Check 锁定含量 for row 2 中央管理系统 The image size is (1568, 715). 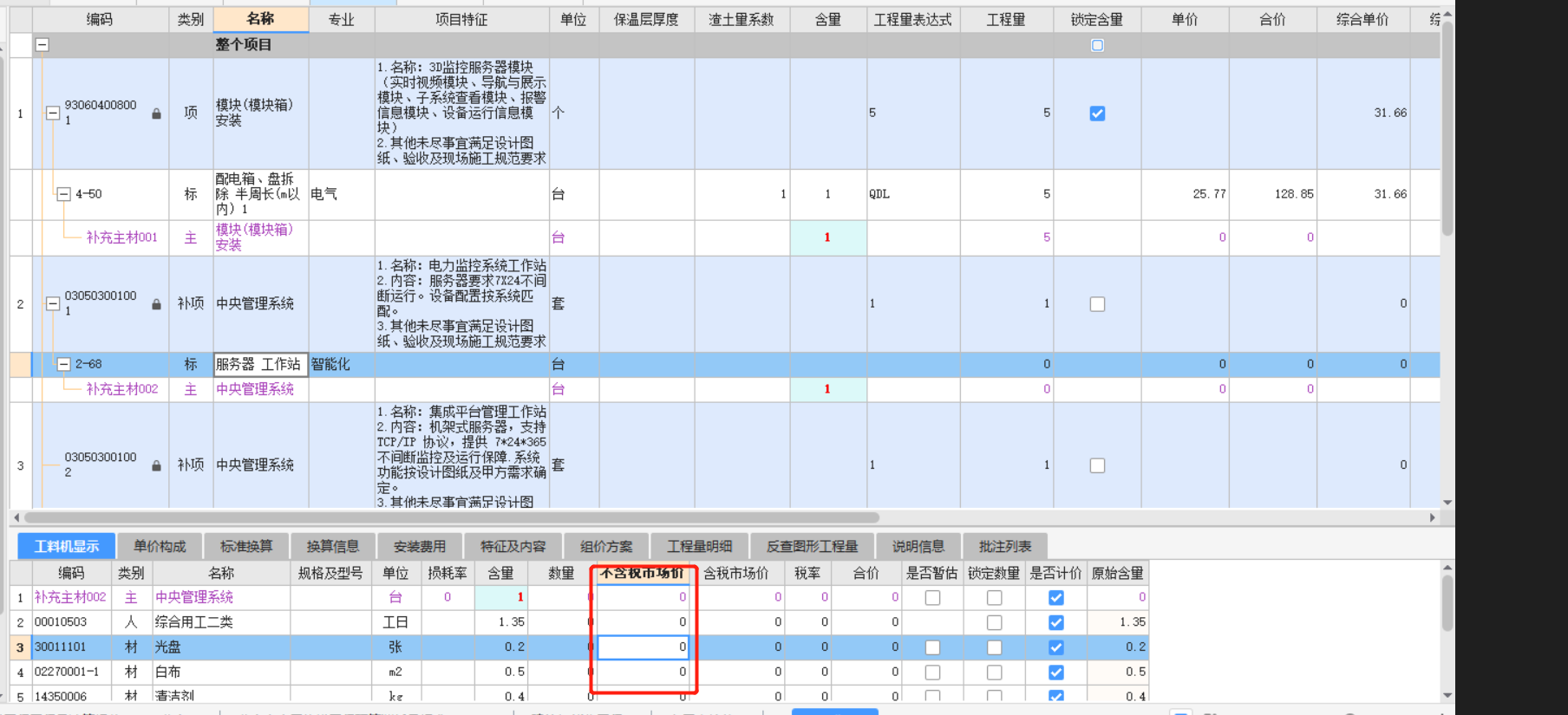coord(1097,304)
